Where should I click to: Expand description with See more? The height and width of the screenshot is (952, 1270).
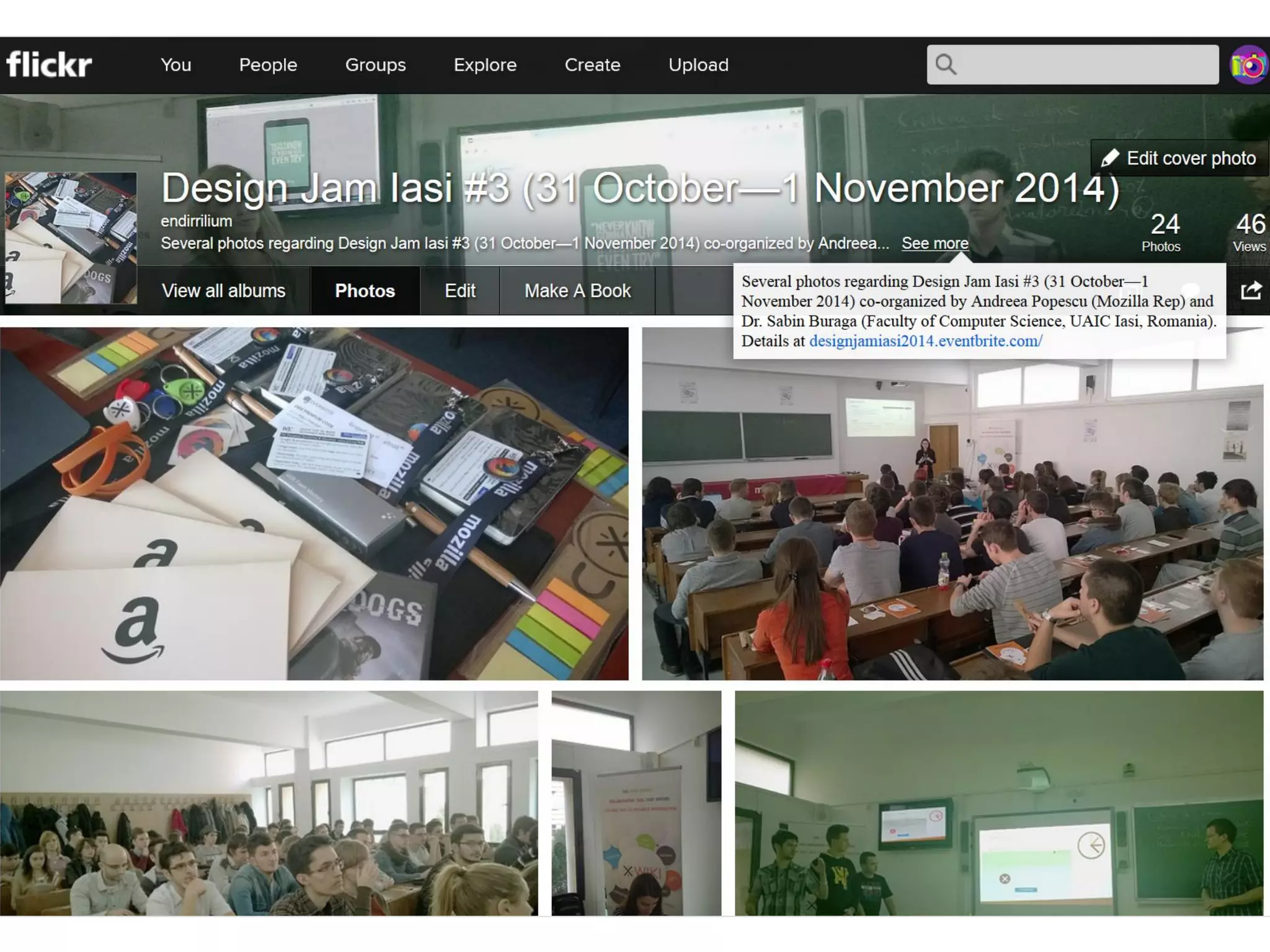point(935,244)
